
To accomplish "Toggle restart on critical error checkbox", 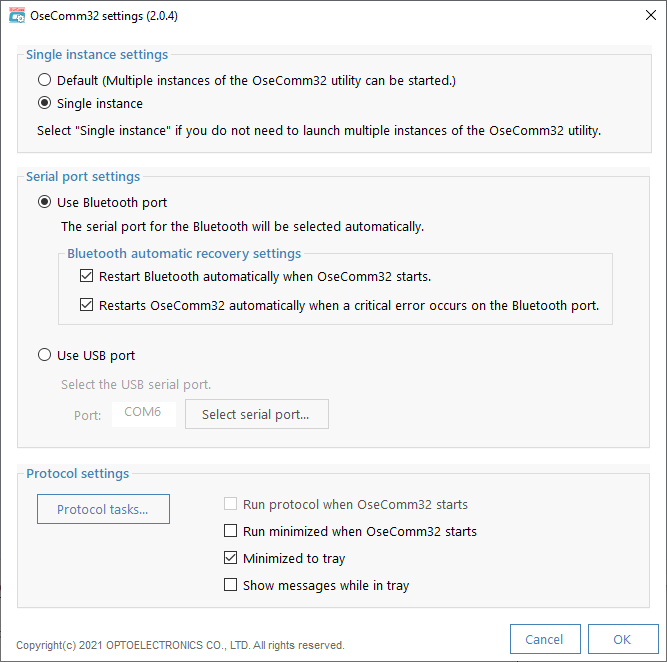I will tap(86, 305).
